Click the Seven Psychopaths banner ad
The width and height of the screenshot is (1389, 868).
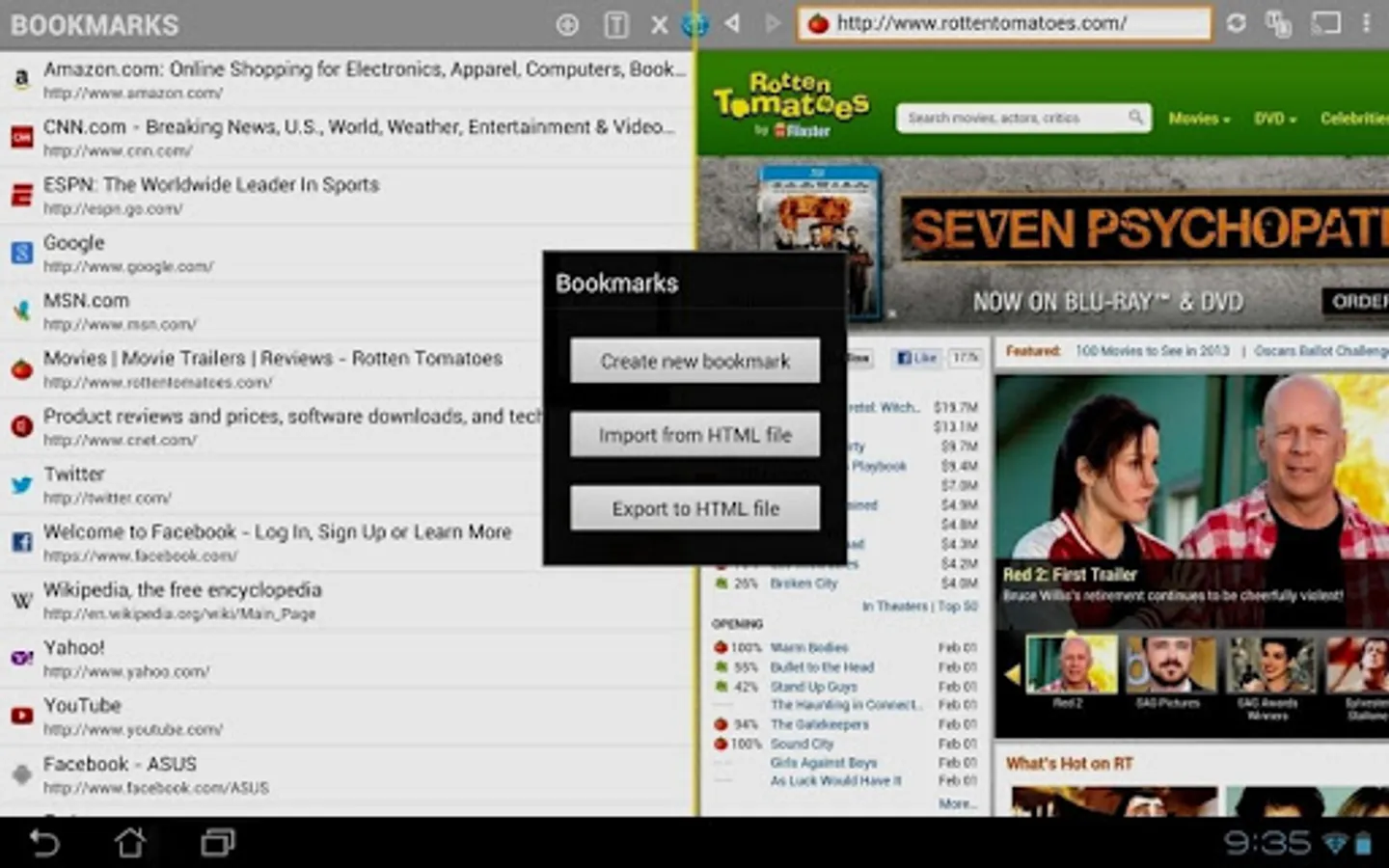tap(1044, 244)
